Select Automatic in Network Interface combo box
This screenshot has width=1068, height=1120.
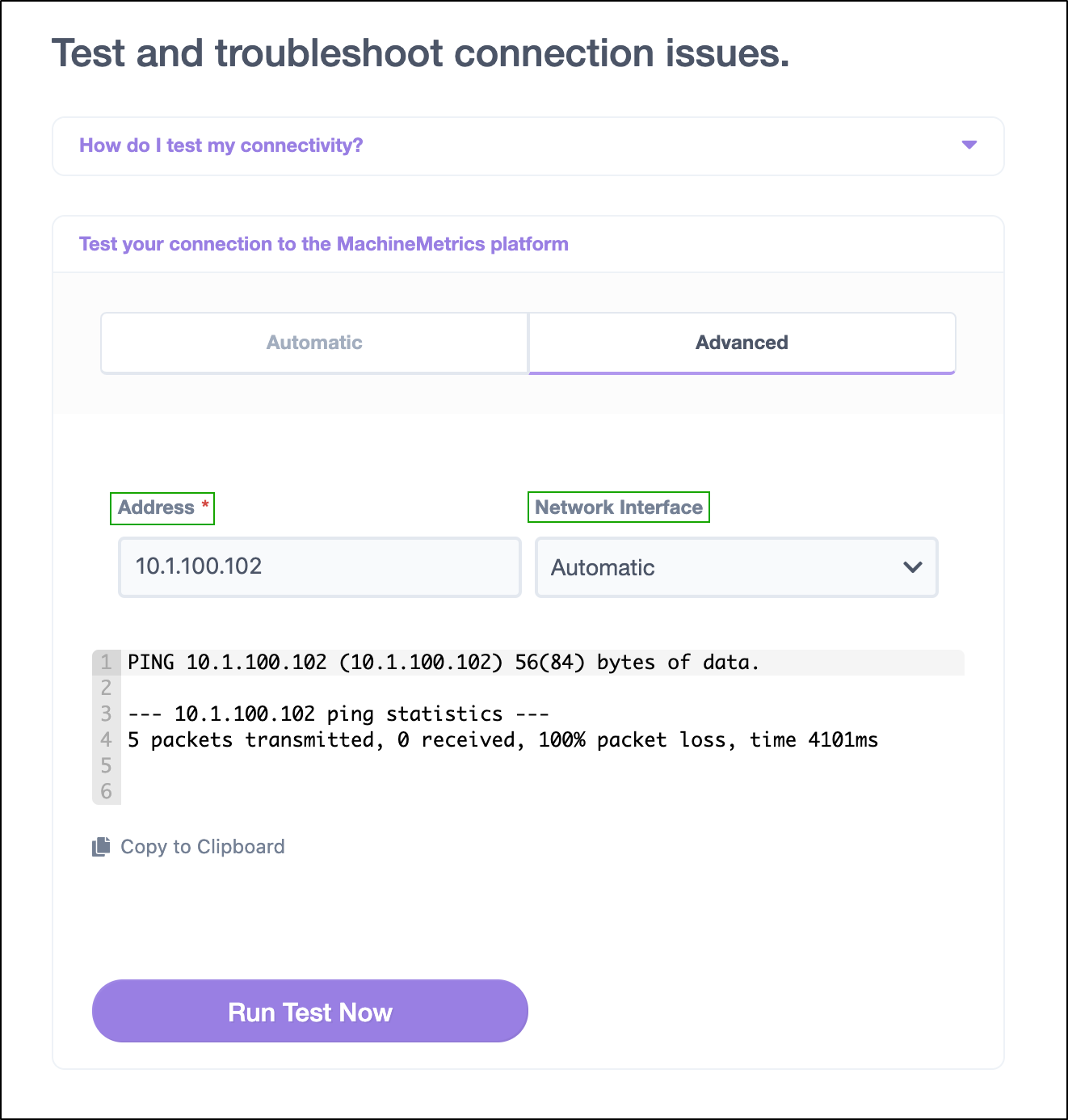tap(736, 567)
